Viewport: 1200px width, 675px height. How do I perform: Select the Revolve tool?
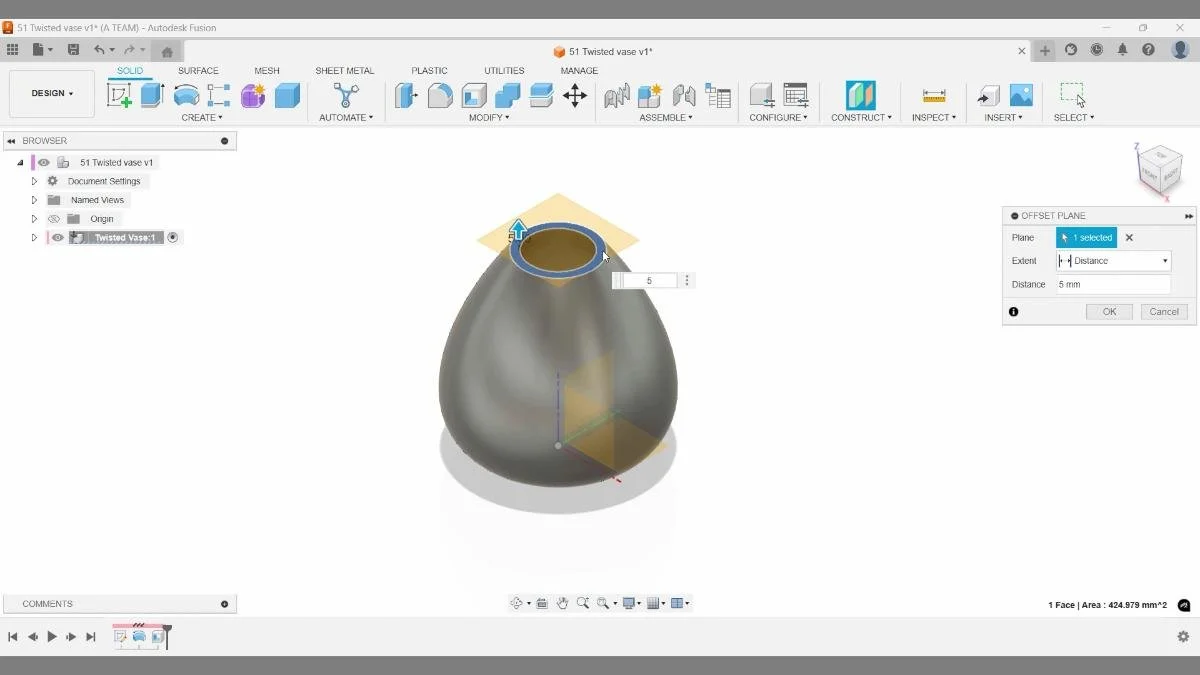[x=186, y=95]
